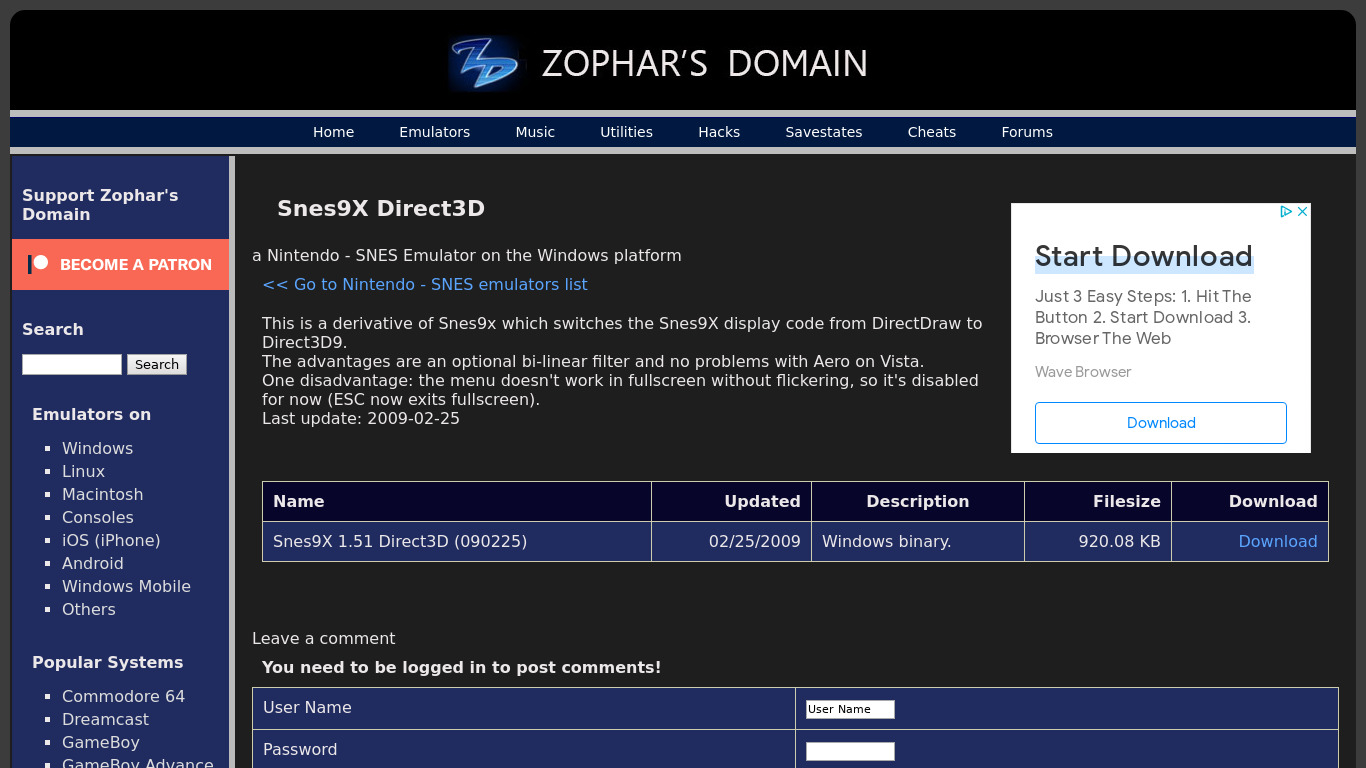The image size is (1366, 768).
Task: Open the Utilities menu
Action: 626,132
